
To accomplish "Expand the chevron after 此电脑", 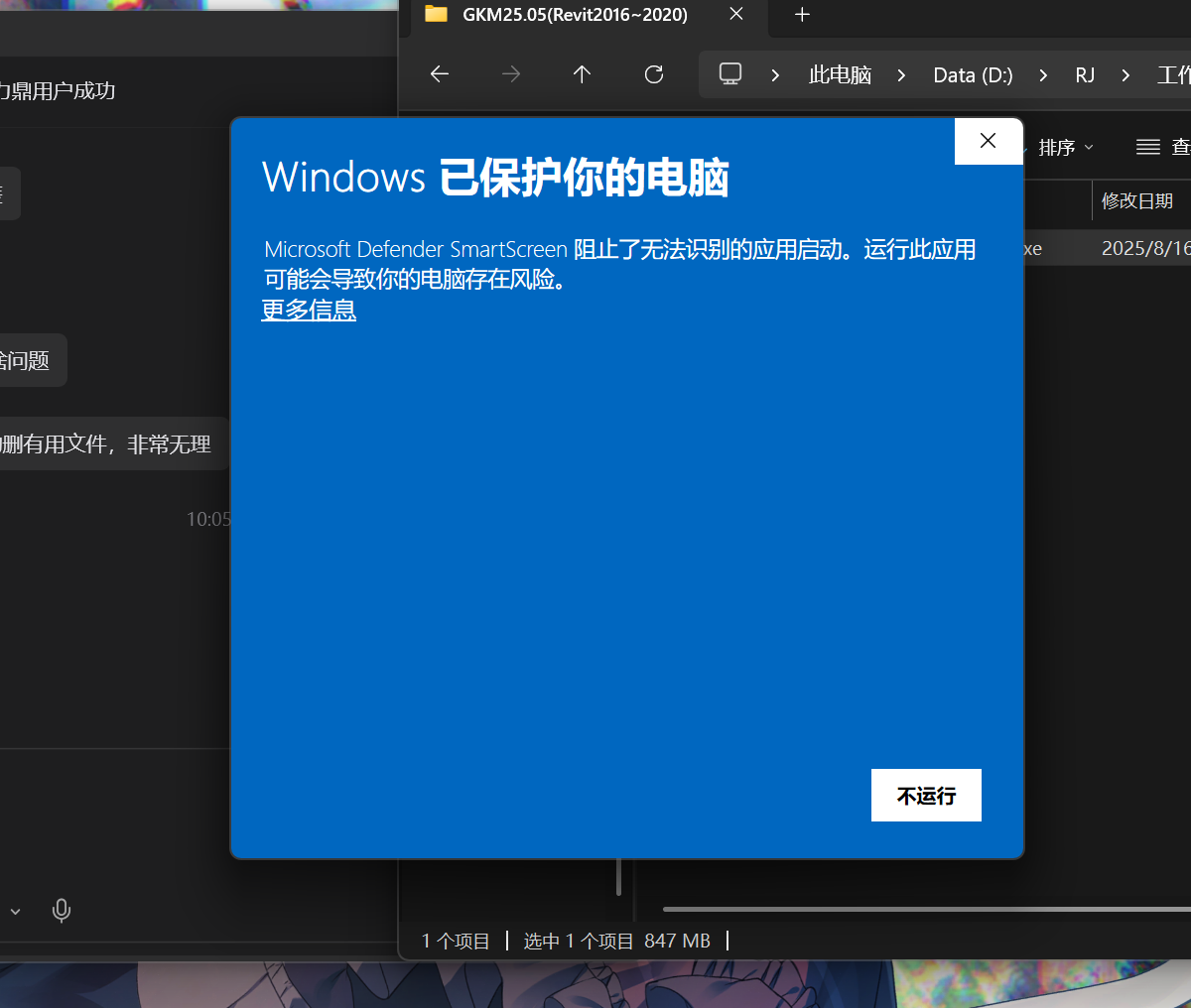I will pyautogui.click(x=901, y=75).
